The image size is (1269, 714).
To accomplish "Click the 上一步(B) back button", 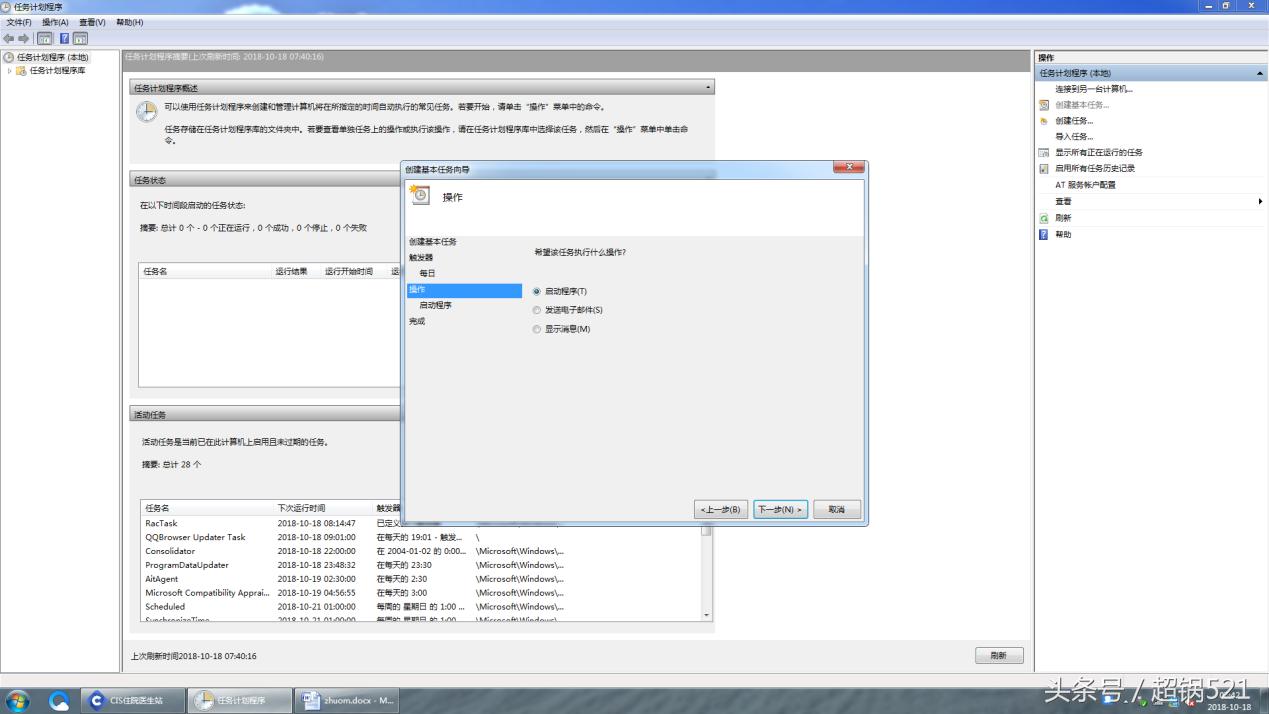I will click(x=721, y=510).
